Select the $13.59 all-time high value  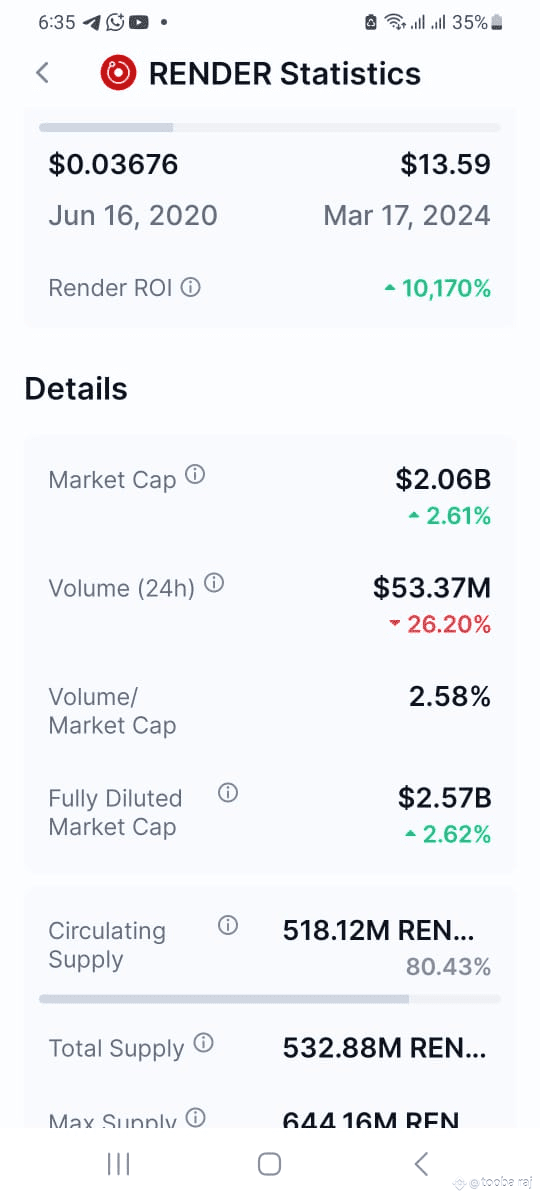[x=446, y=164]
